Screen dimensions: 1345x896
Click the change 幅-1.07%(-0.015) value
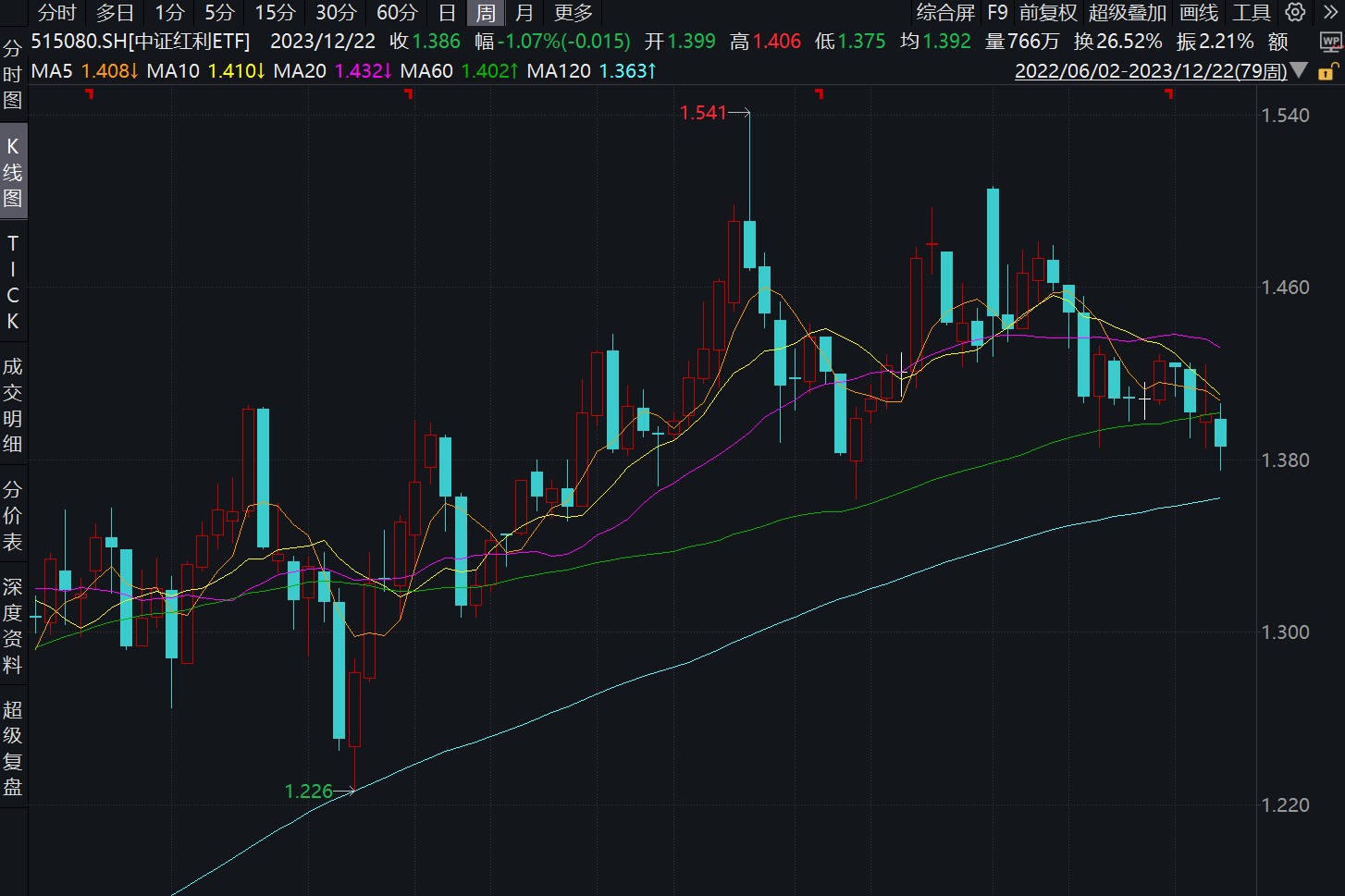tap(552, 42)
